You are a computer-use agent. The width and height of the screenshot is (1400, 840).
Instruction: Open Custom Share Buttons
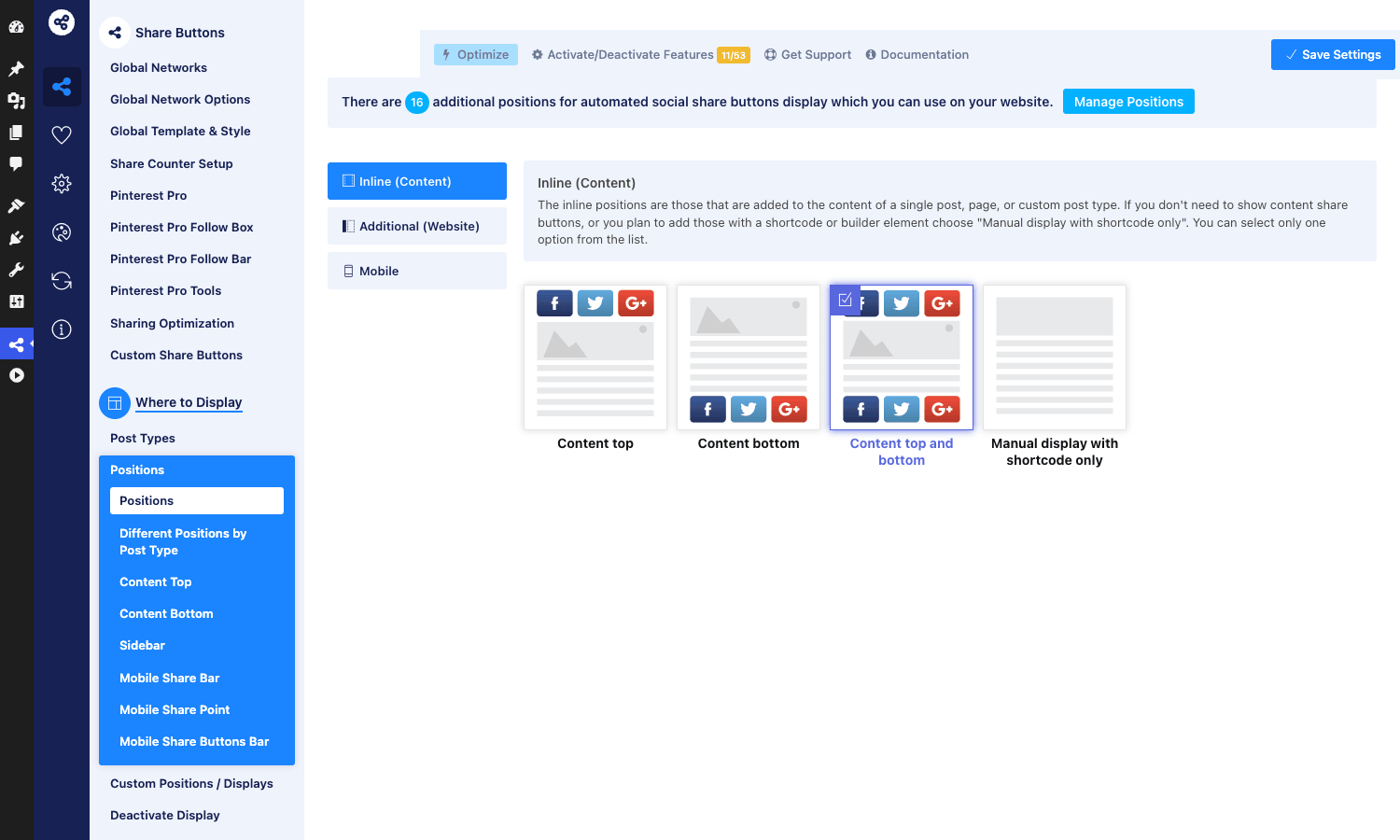tap(176, 355)
